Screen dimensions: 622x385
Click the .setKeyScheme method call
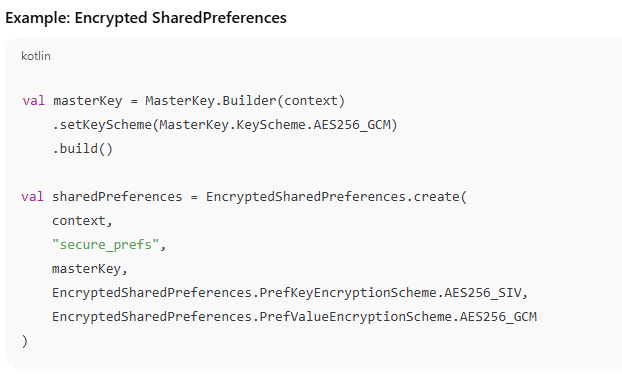click(x=102, y=125)
